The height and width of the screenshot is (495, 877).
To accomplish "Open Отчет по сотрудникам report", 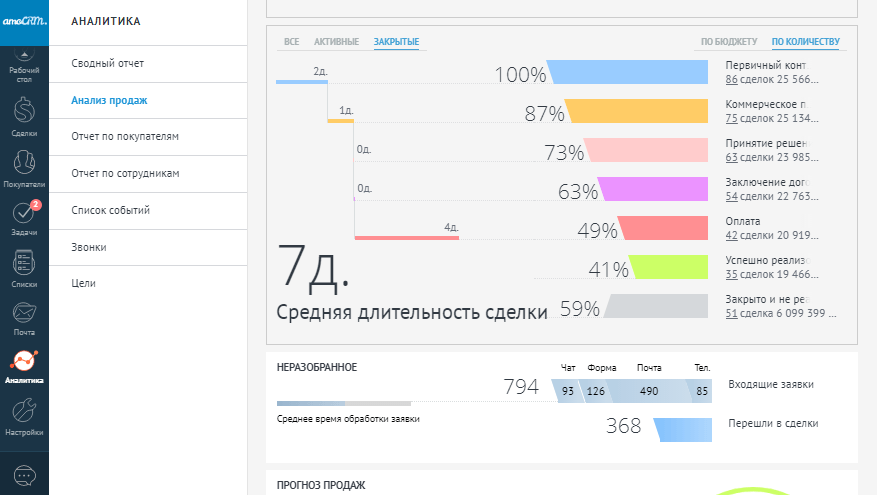I will click(x=125, y=174).
